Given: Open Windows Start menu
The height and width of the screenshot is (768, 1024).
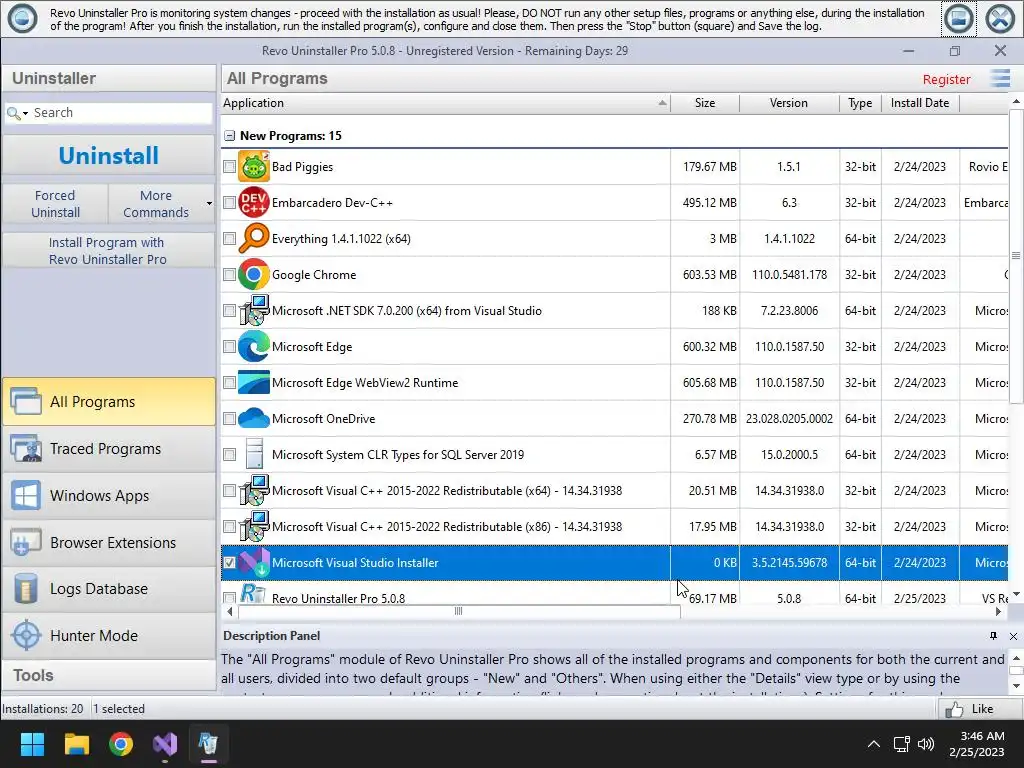Looking at the screenshot, I should 32,744.
